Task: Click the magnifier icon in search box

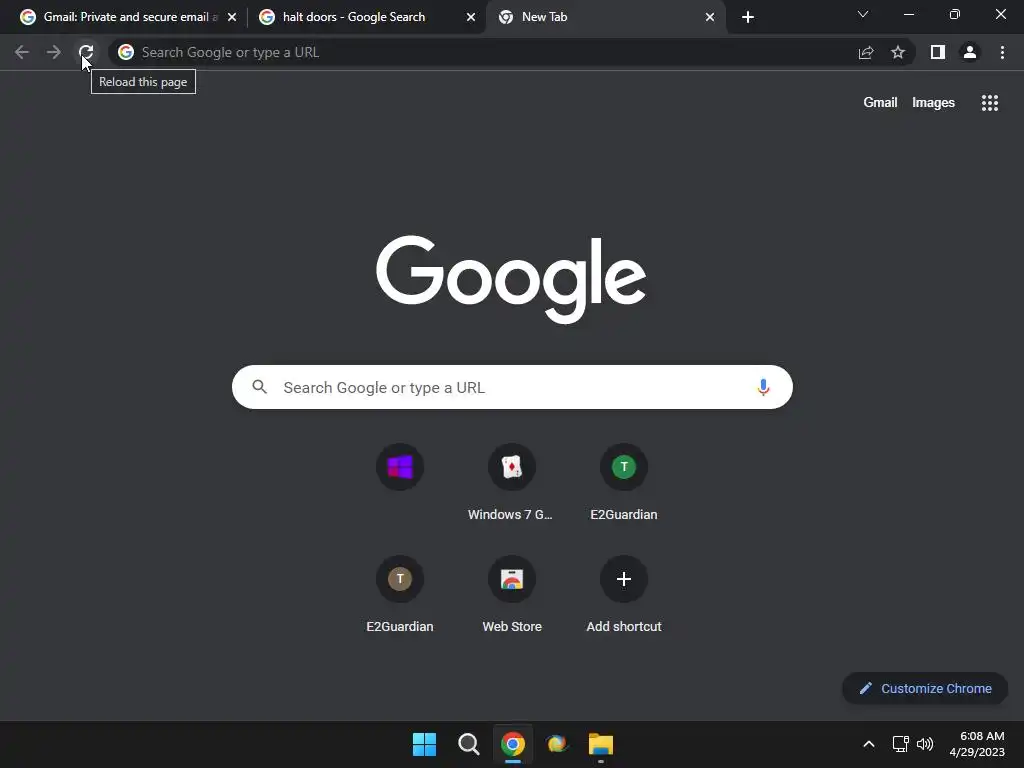Action: [x=259, y=387]
